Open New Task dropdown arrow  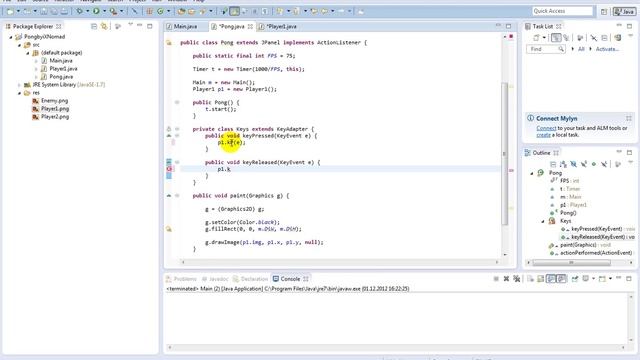[544, 38]
